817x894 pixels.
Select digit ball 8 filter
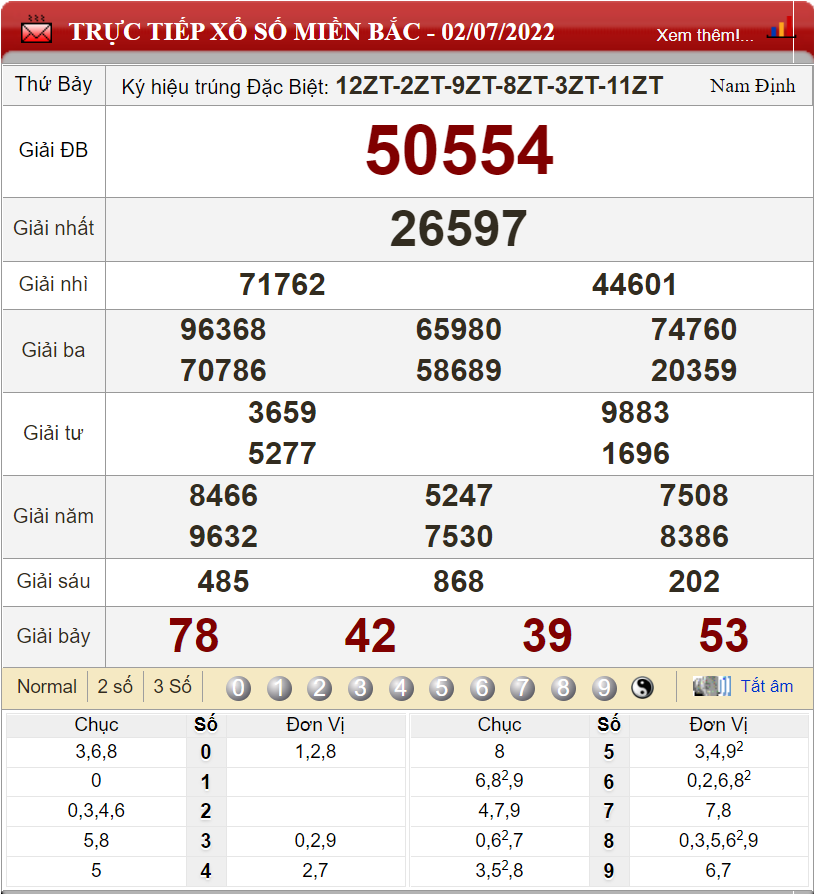563,688
